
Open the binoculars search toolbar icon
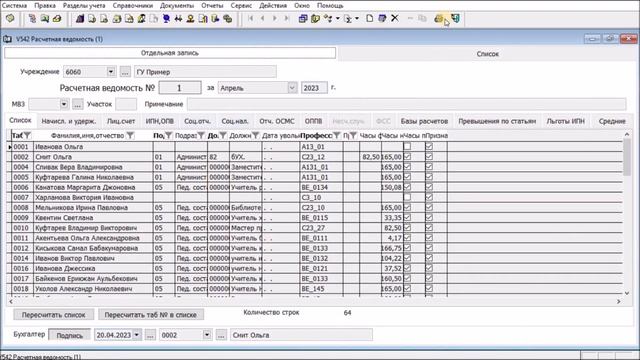click(178, 19)
